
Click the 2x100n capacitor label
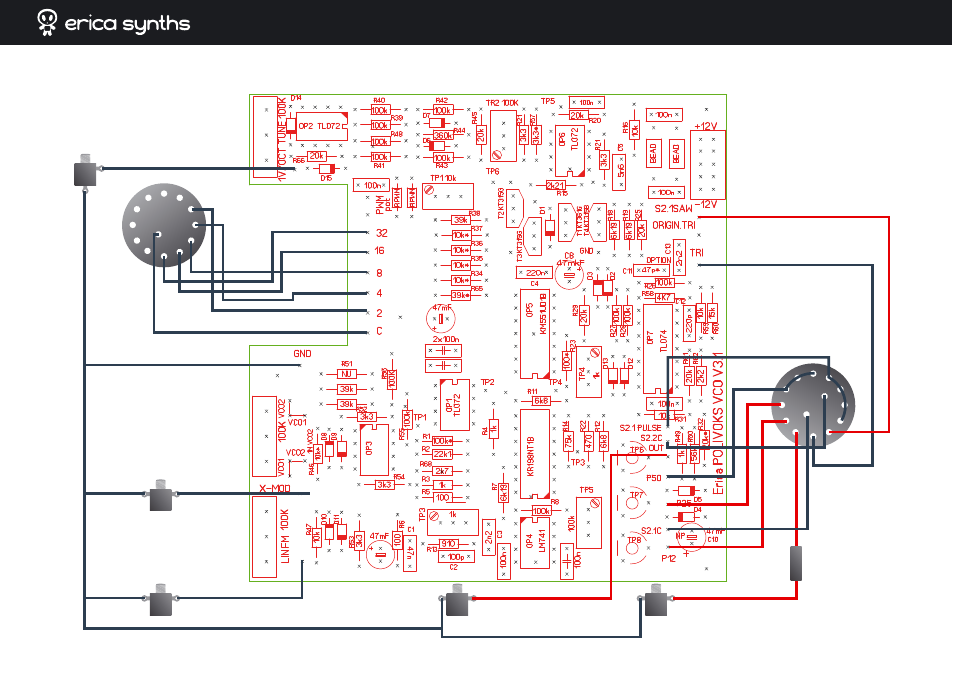(446, 339)
